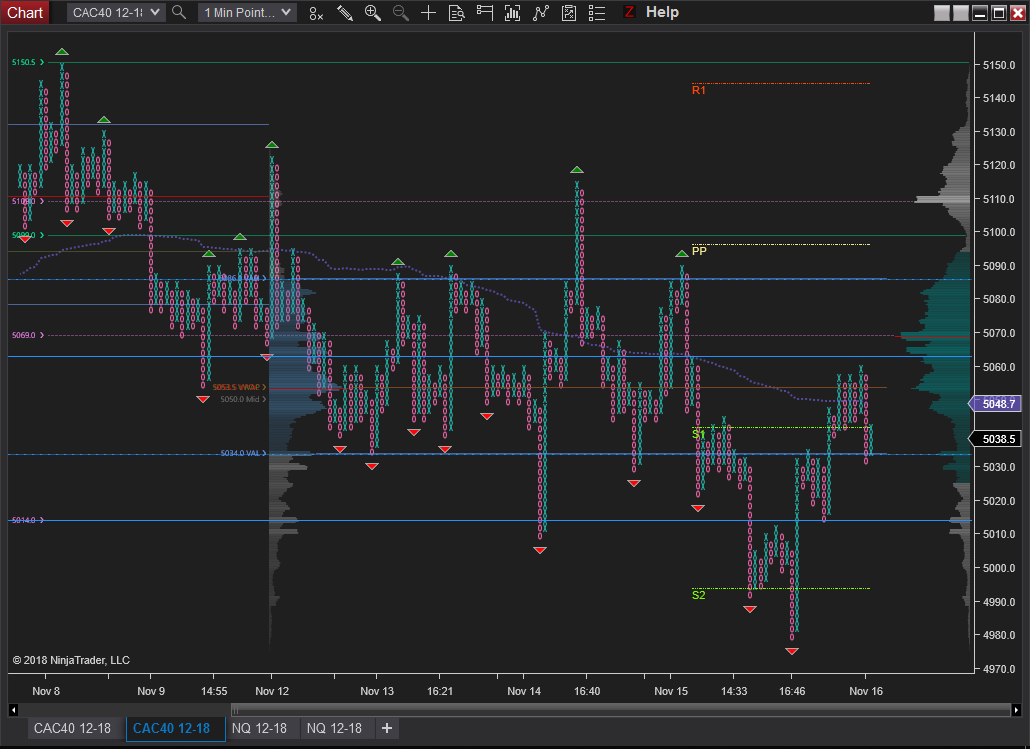Select the drawing tools pencil icon
This screenshot has width=1030, height=749.
(345, 13)
